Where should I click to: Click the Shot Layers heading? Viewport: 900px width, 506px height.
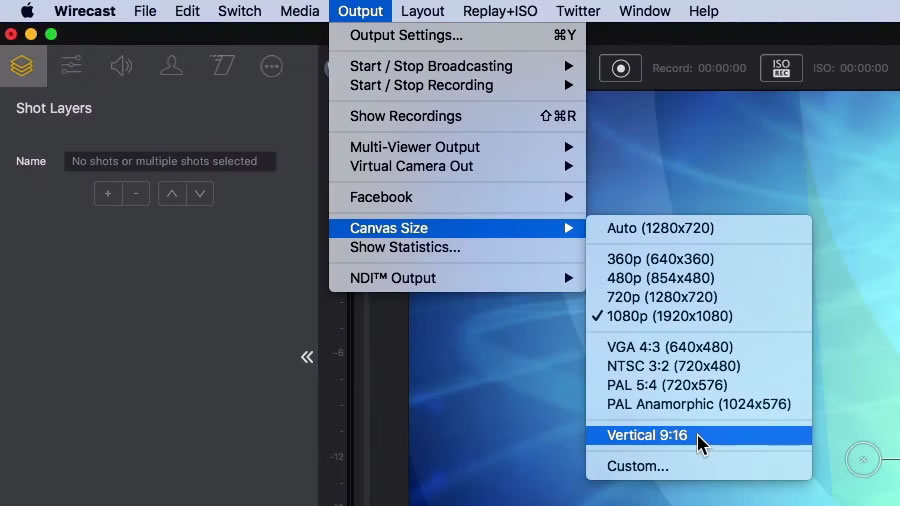point(54,108)
